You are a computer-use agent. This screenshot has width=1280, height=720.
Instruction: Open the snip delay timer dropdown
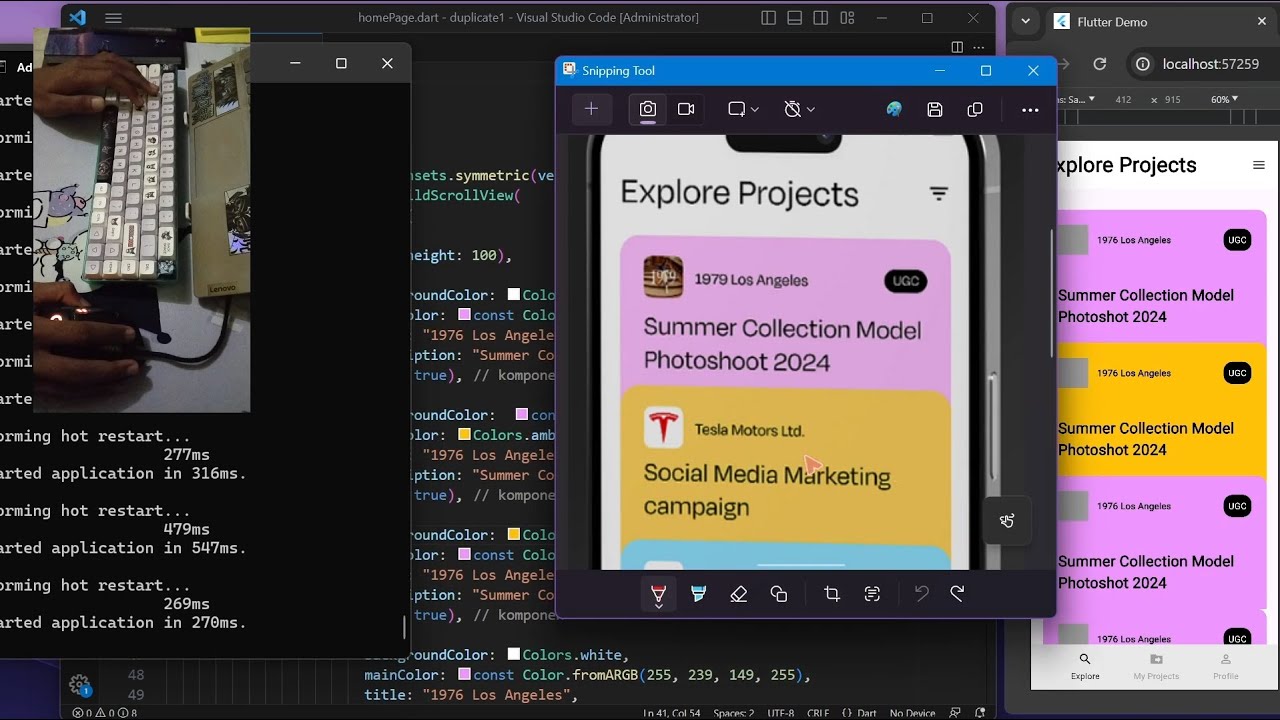[799, 109]
